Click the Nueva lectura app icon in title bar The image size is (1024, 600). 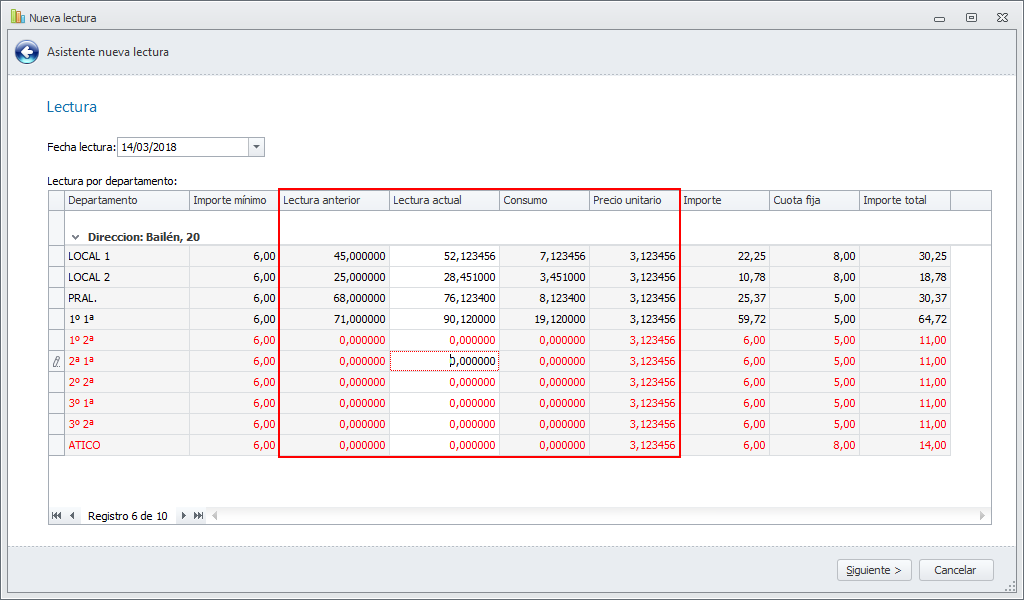pyautogui.click(x=17, y=17)
